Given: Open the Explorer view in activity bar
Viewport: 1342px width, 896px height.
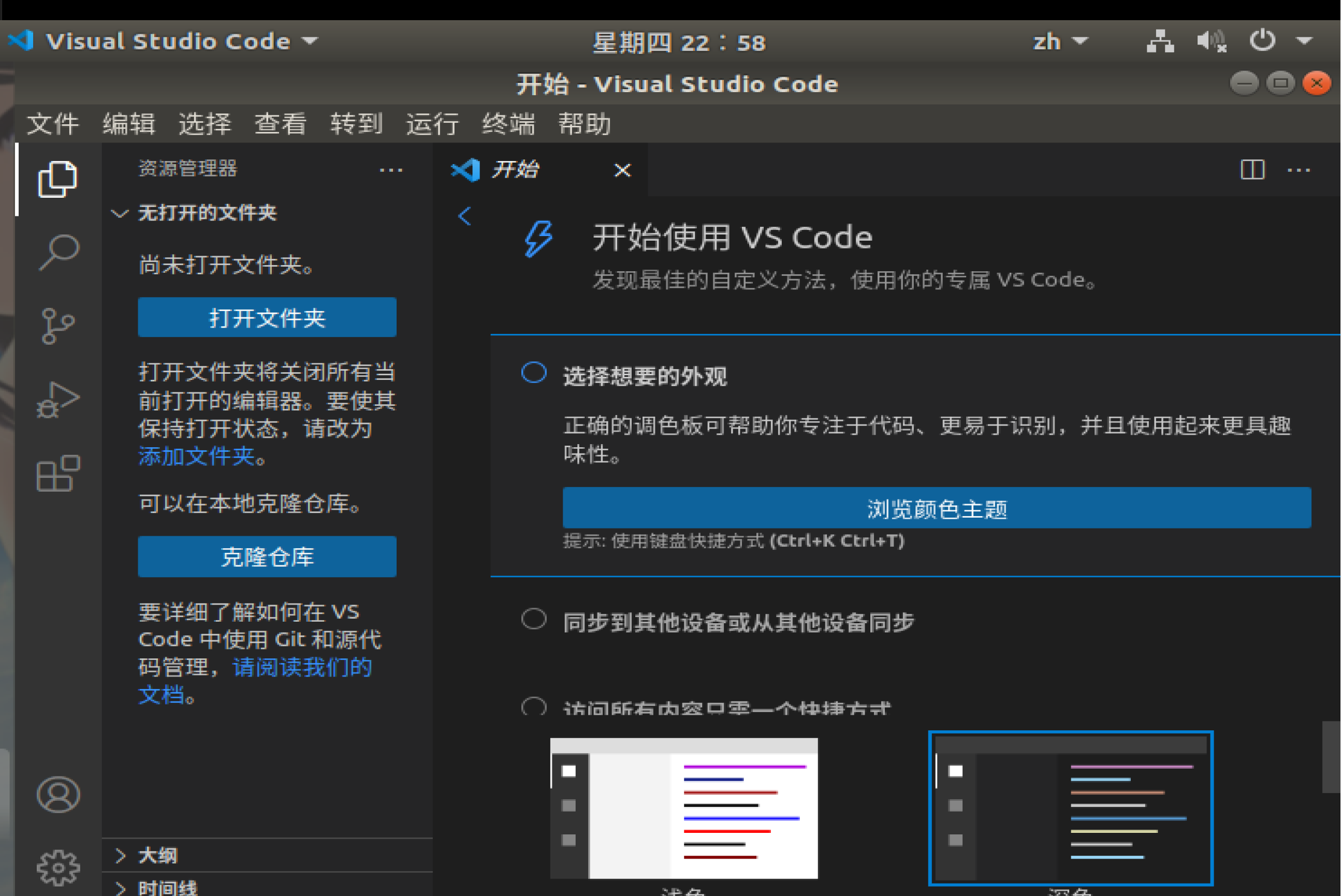Looking at the screenshot, I should [x=57, y=179].
